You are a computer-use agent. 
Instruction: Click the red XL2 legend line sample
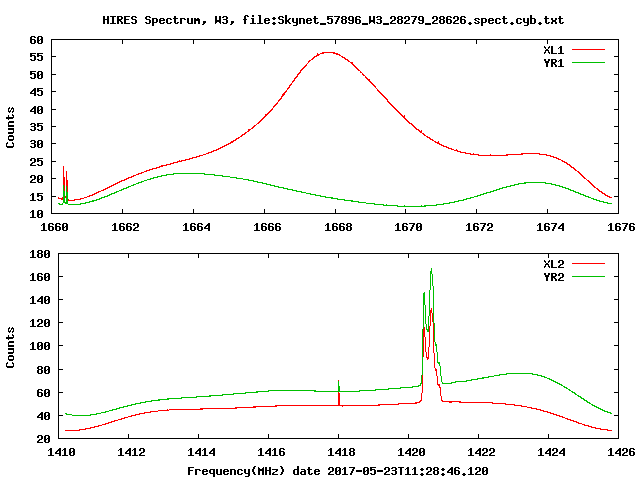[588, 264]
